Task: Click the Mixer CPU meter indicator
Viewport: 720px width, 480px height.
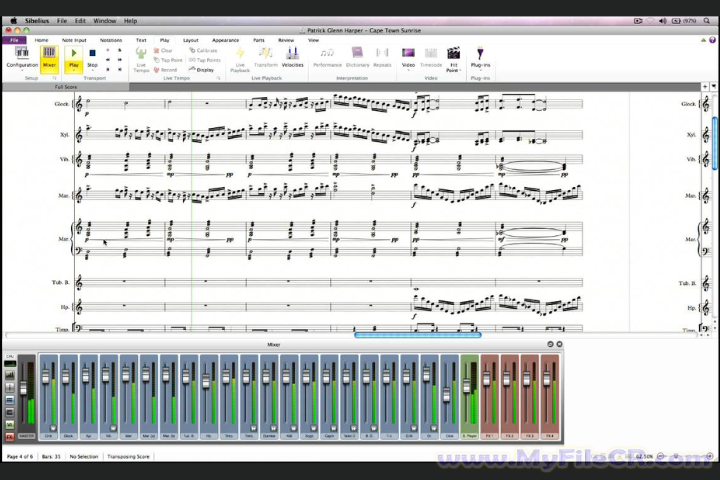Action: 10,363
